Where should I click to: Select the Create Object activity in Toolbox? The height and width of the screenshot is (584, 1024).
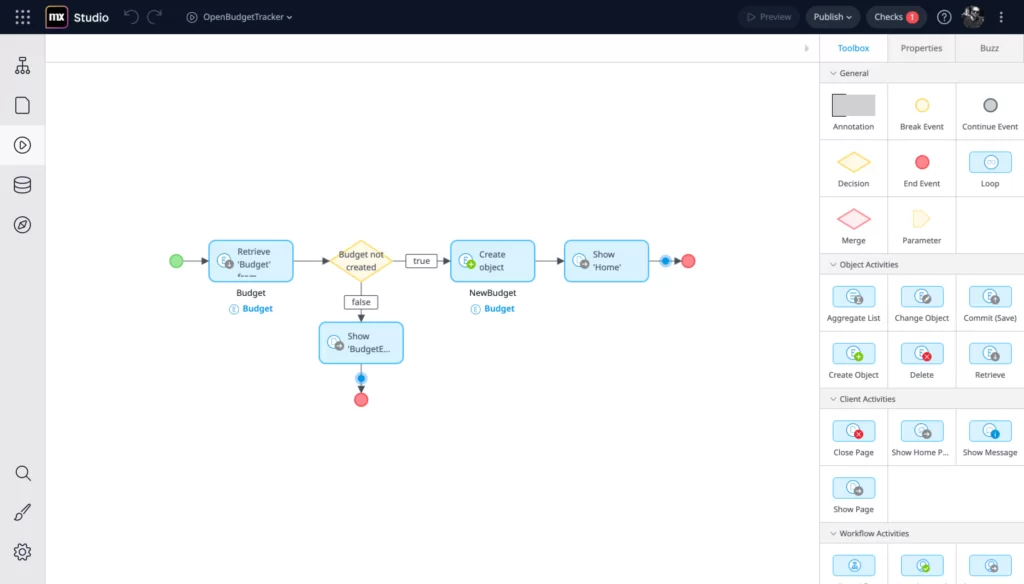click(853, 360)
